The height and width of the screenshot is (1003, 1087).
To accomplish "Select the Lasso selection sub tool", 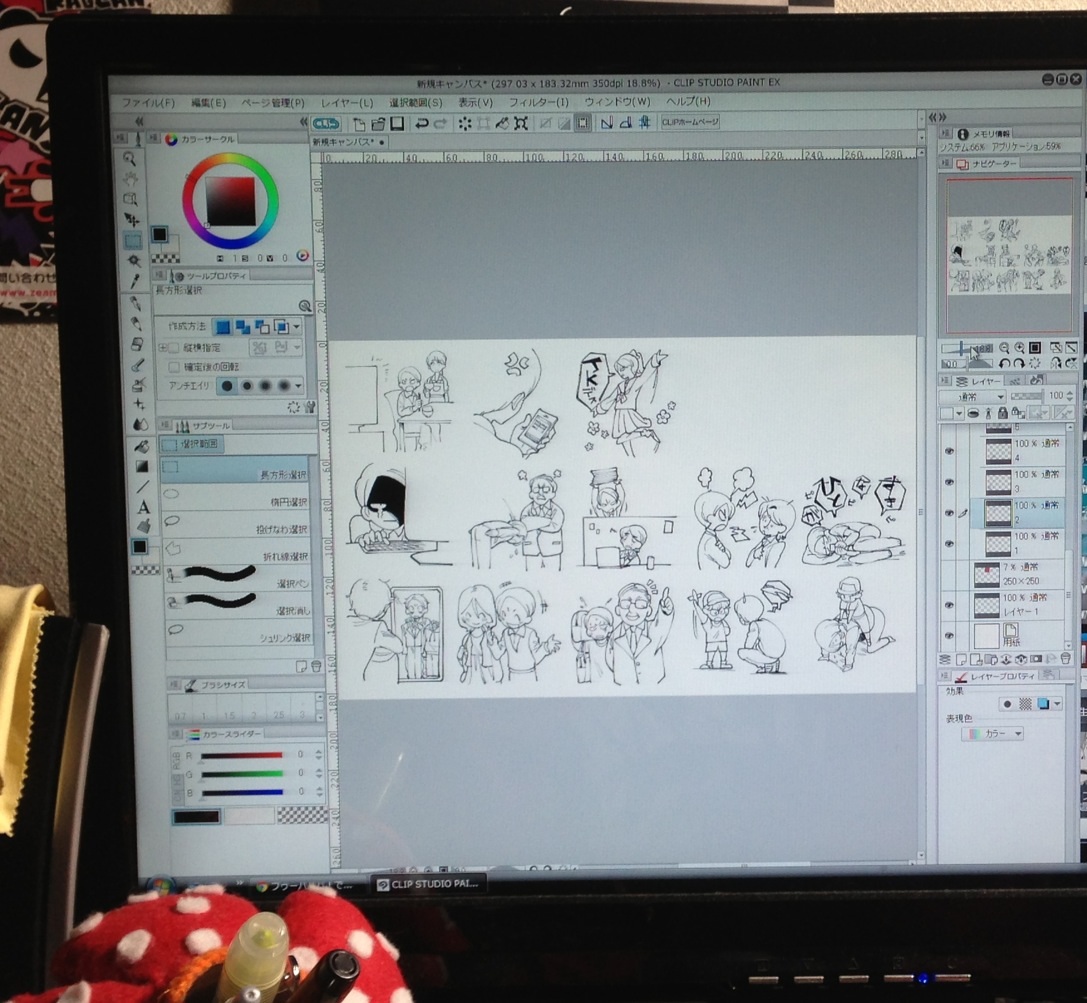I will pyautogui.click(x=236, y=525).
